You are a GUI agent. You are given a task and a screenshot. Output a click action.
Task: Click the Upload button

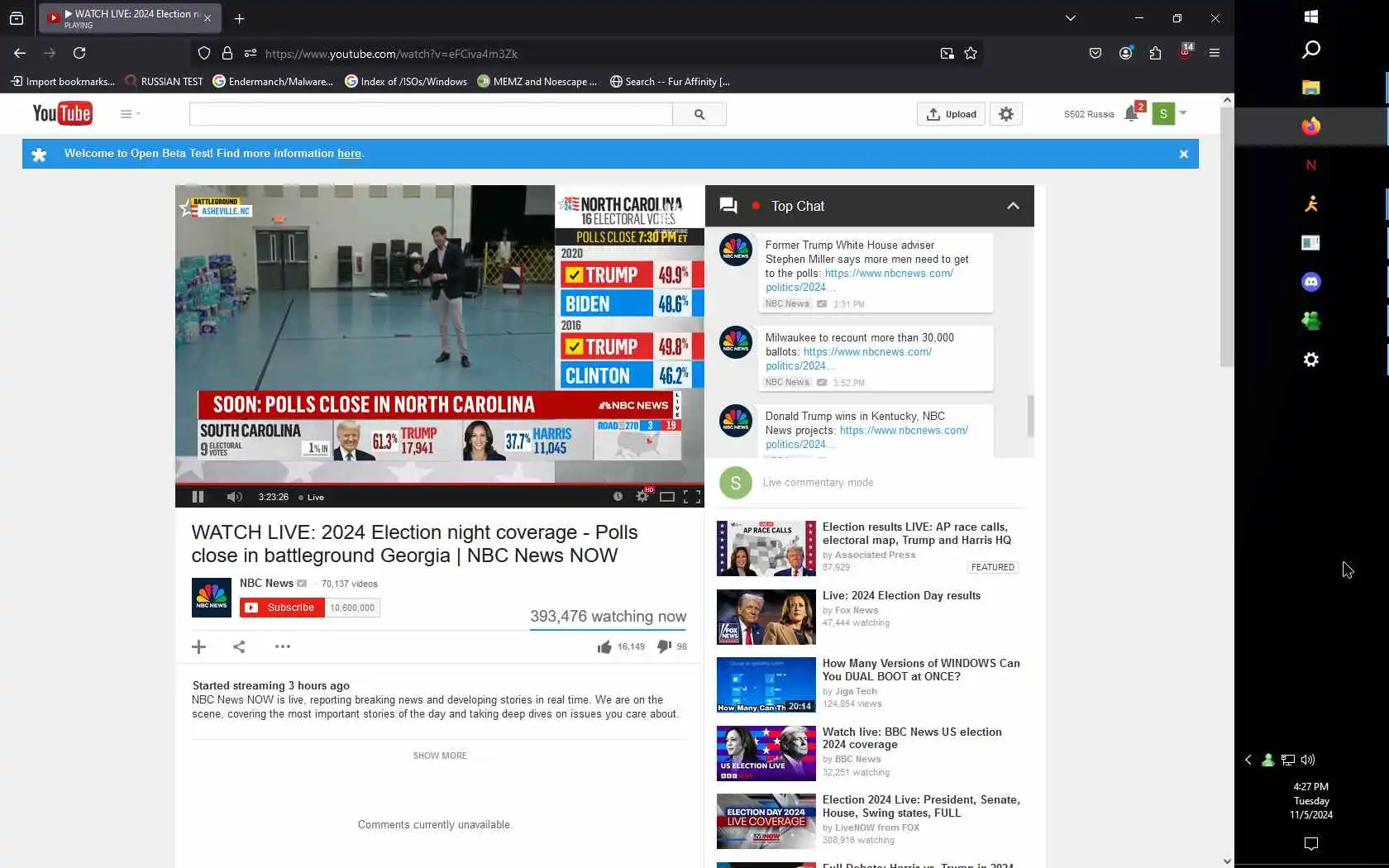coord(951,114)
